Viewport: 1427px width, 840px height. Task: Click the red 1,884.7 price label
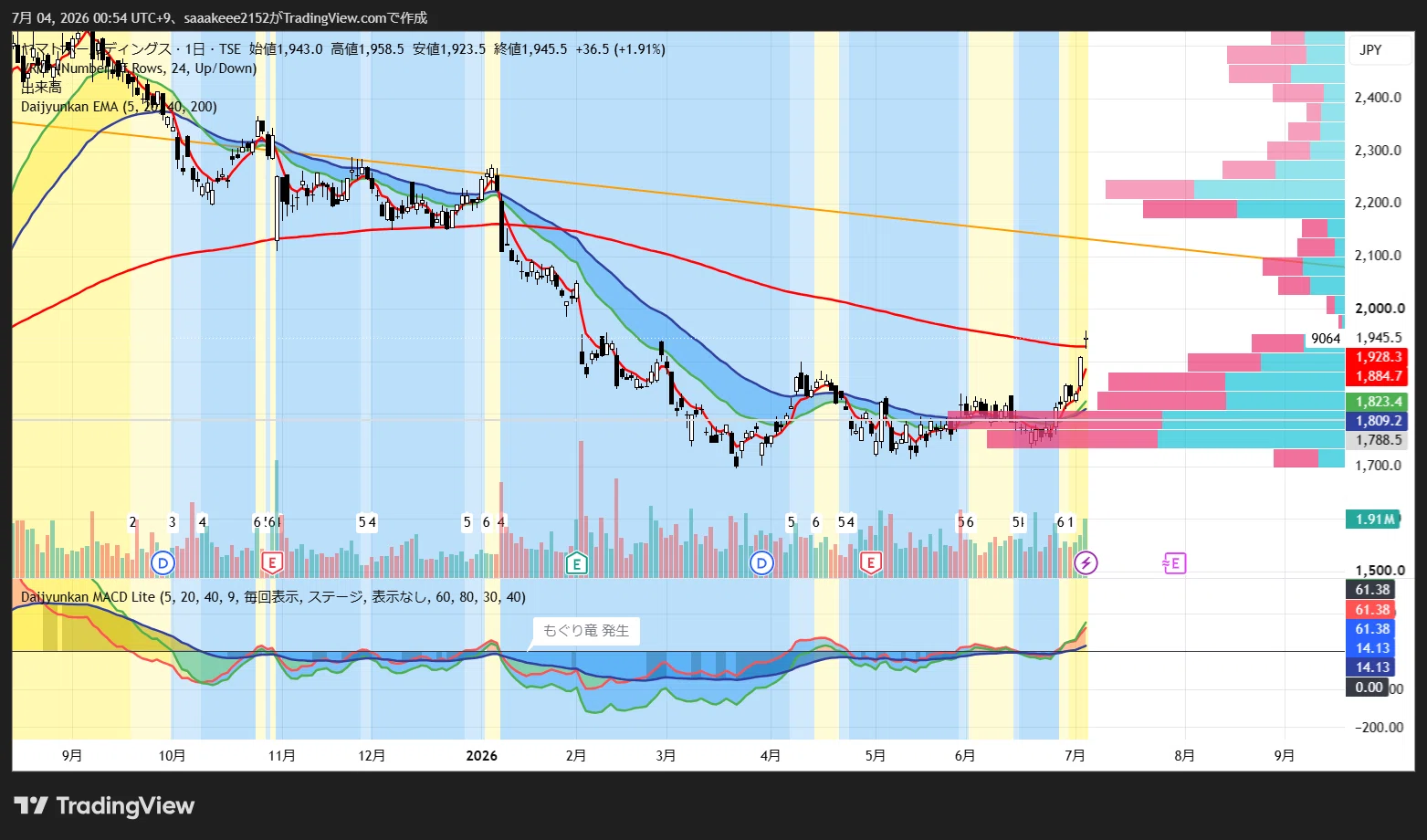pos(1378,376)
